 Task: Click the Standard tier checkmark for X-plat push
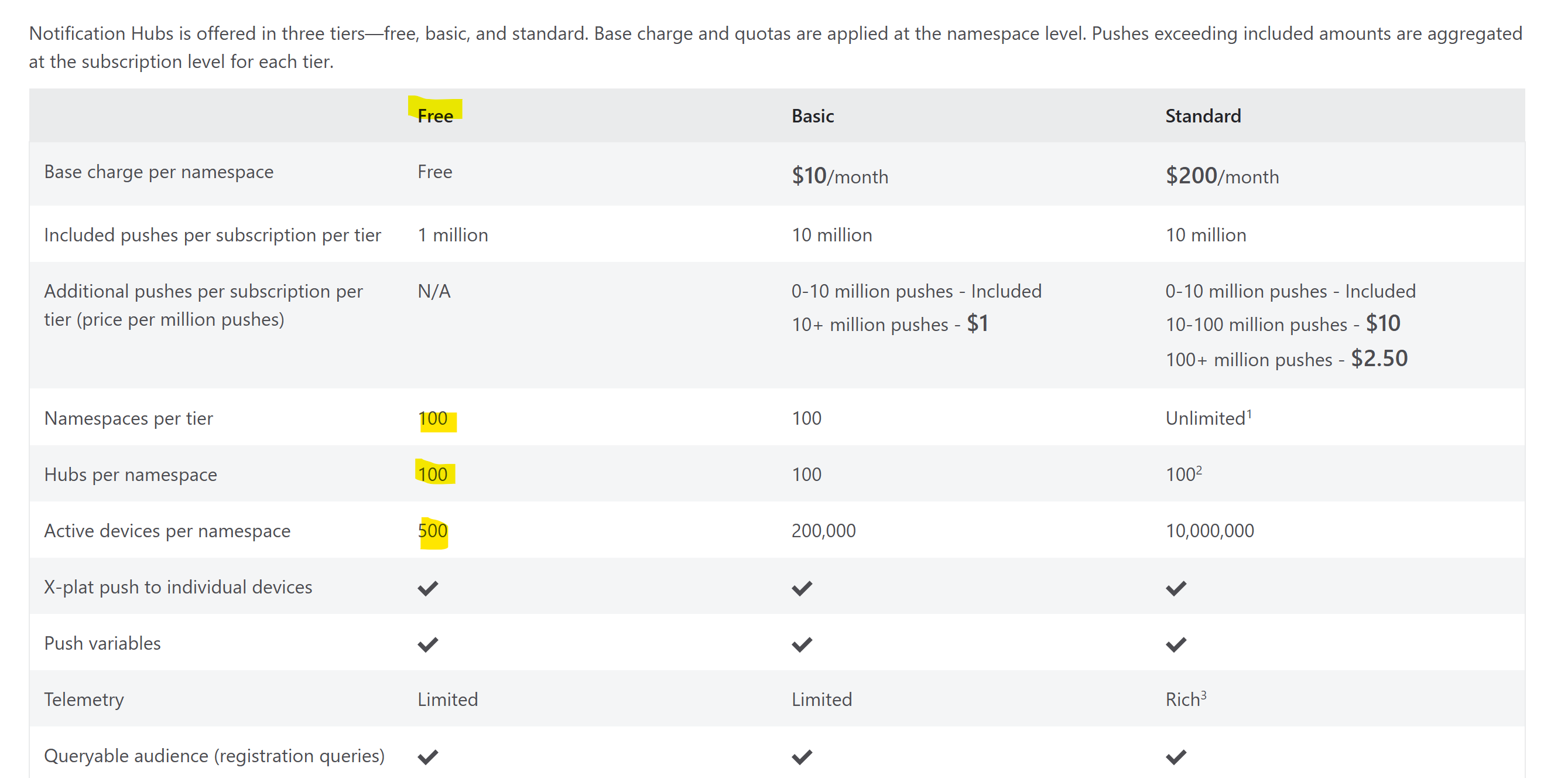pyautogui.click(x=1176, y=588)
